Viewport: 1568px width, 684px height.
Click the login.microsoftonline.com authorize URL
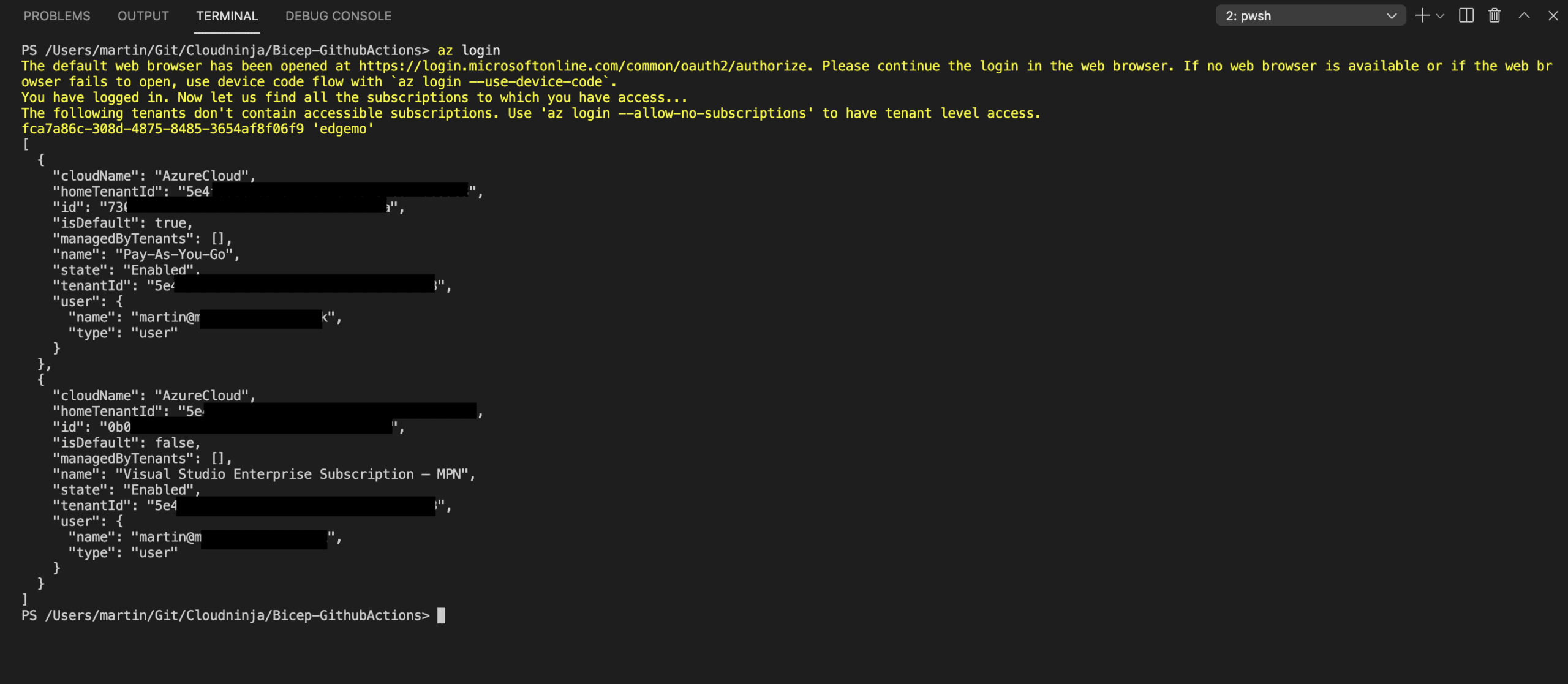pos(585,66)
